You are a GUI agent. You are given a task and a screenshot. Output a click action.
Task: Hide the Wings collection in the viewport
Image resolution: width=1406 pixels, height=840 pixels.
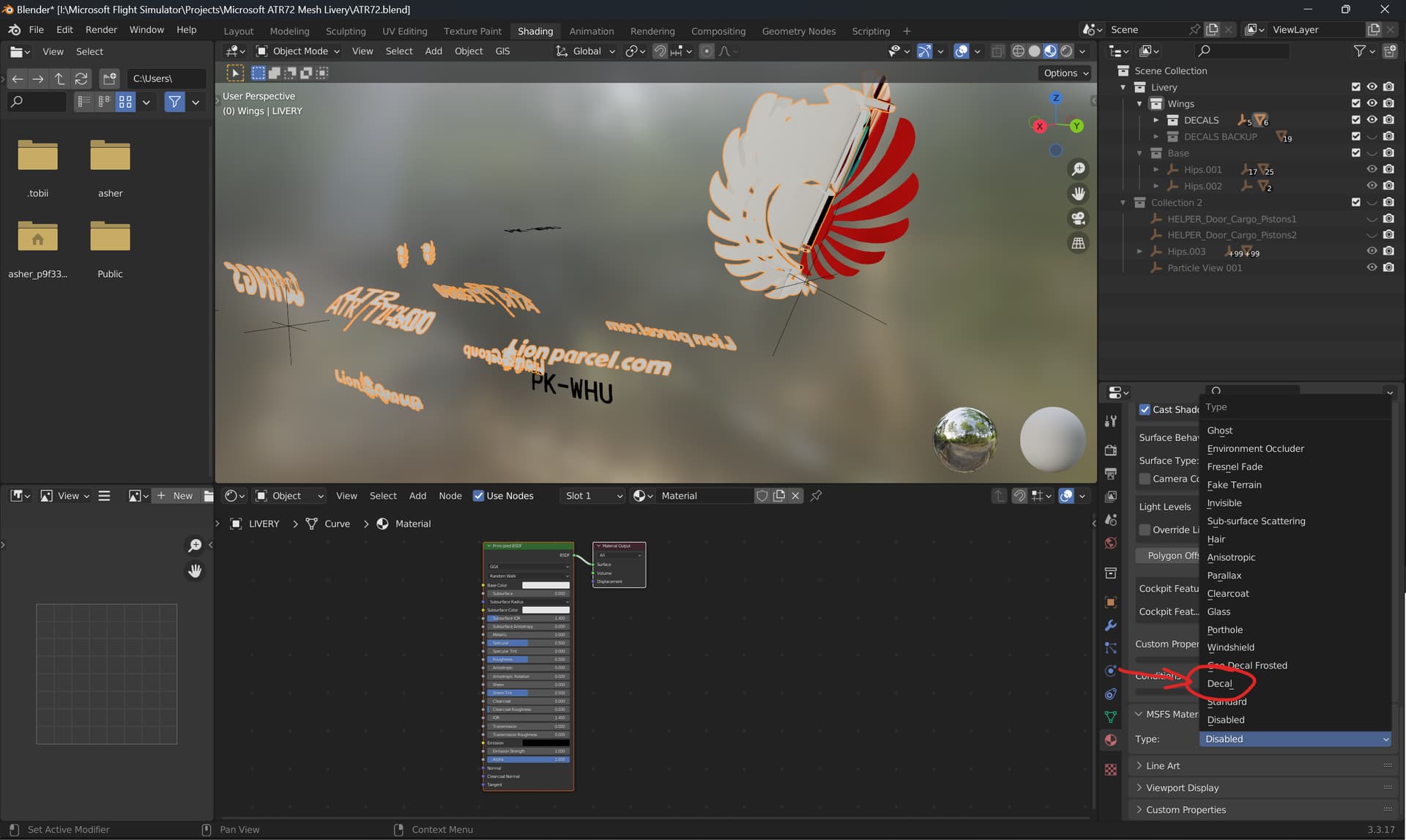1372,103
